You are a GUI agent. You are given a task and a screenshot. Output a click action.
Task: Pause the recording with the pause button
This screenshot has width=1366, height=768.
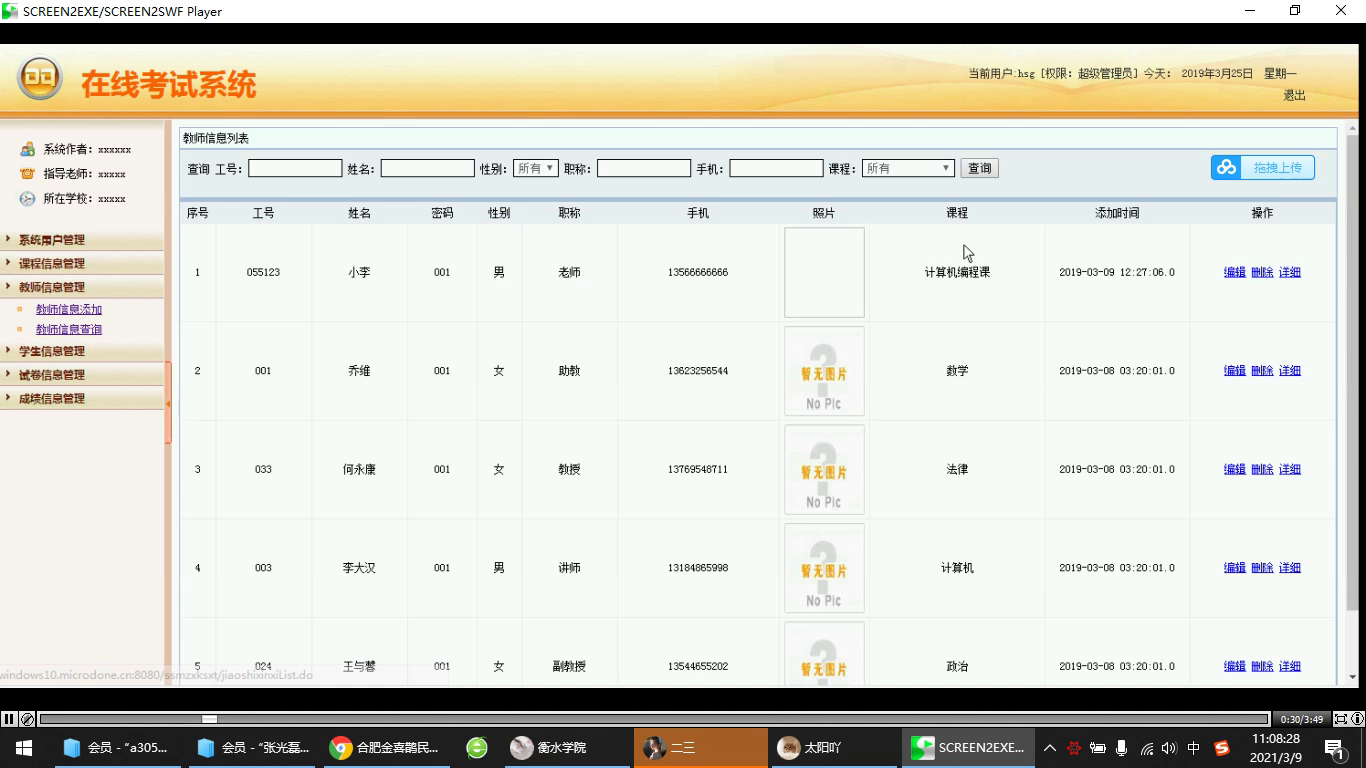point(8,719)
